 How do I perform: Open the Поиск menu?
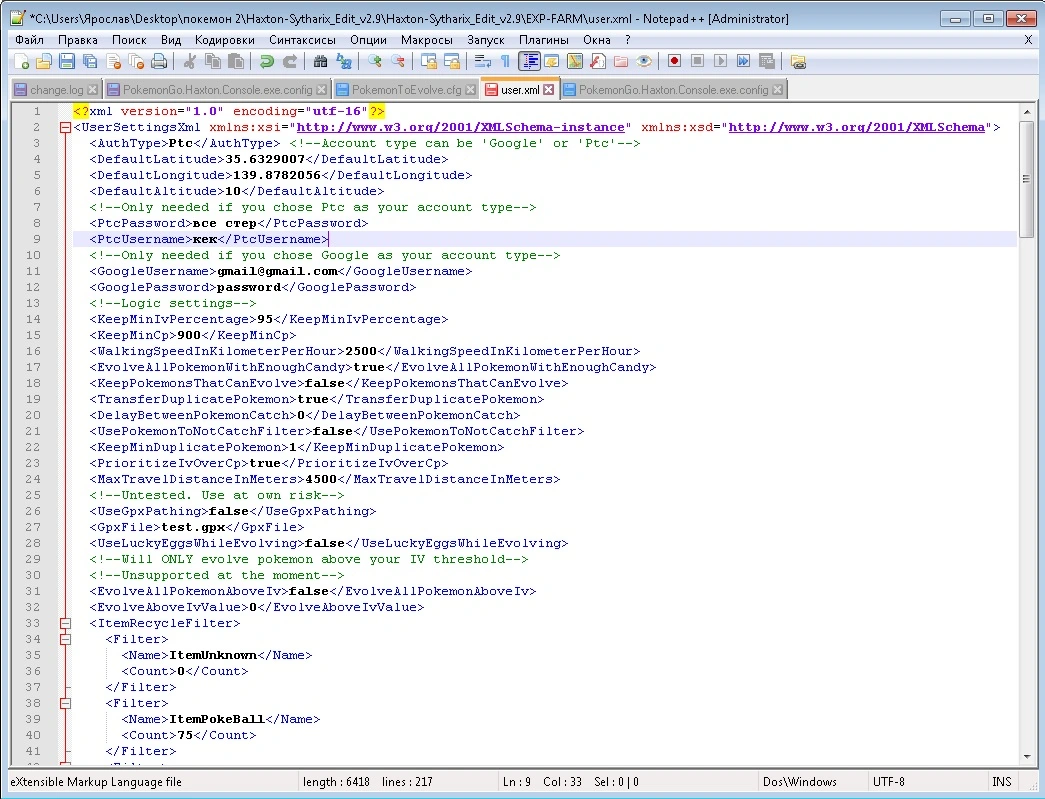129,40
